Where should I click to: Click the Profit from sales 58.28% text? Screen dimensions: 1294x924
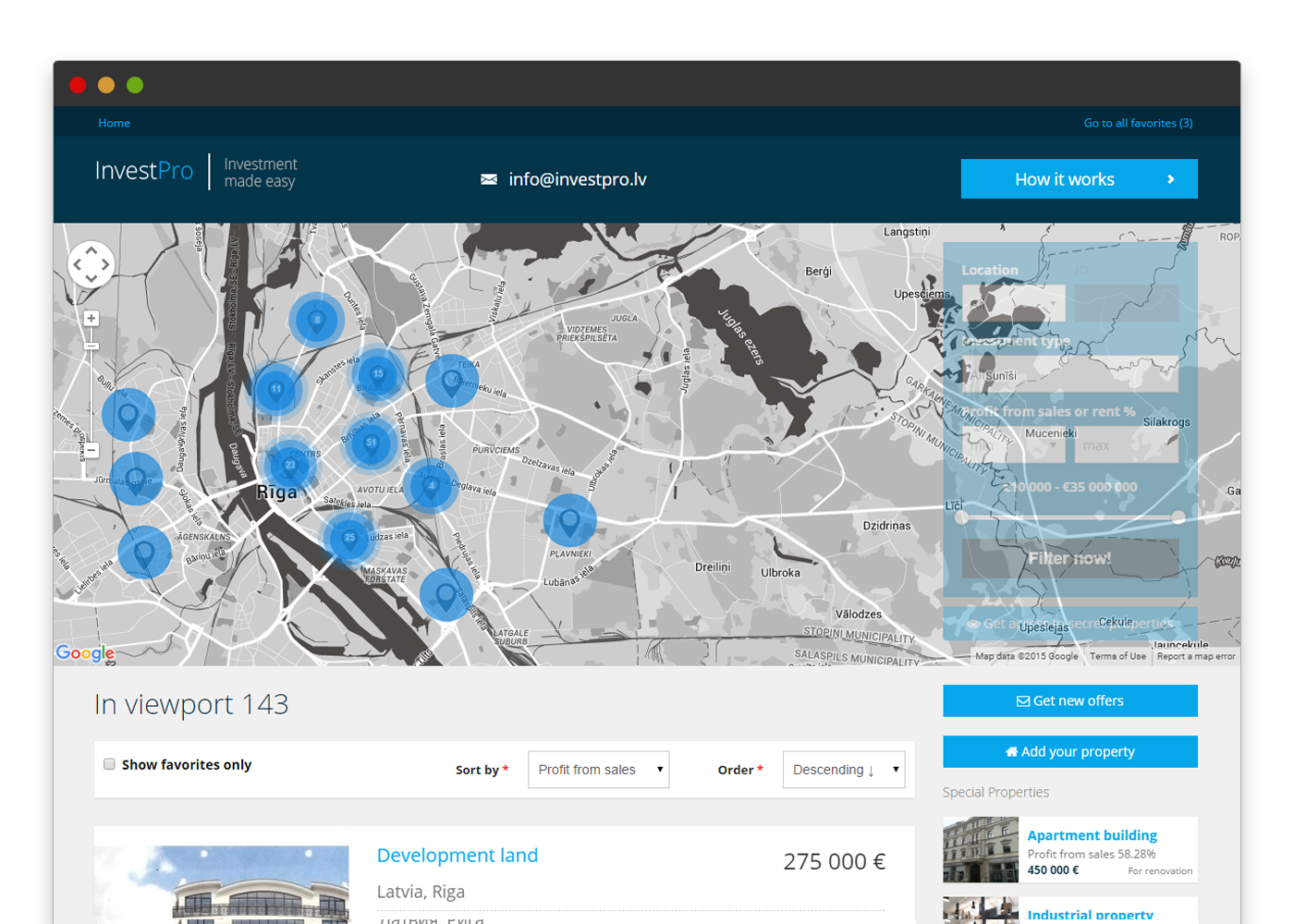click(x=1092, y=854)
